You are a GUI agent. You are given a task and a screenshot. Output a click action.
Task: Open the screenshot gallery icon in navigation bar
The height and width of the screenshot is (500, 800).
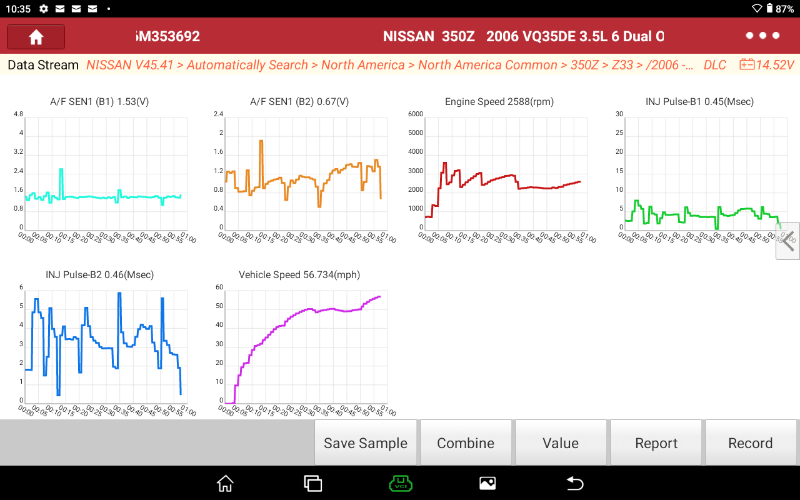pos(487,483)
